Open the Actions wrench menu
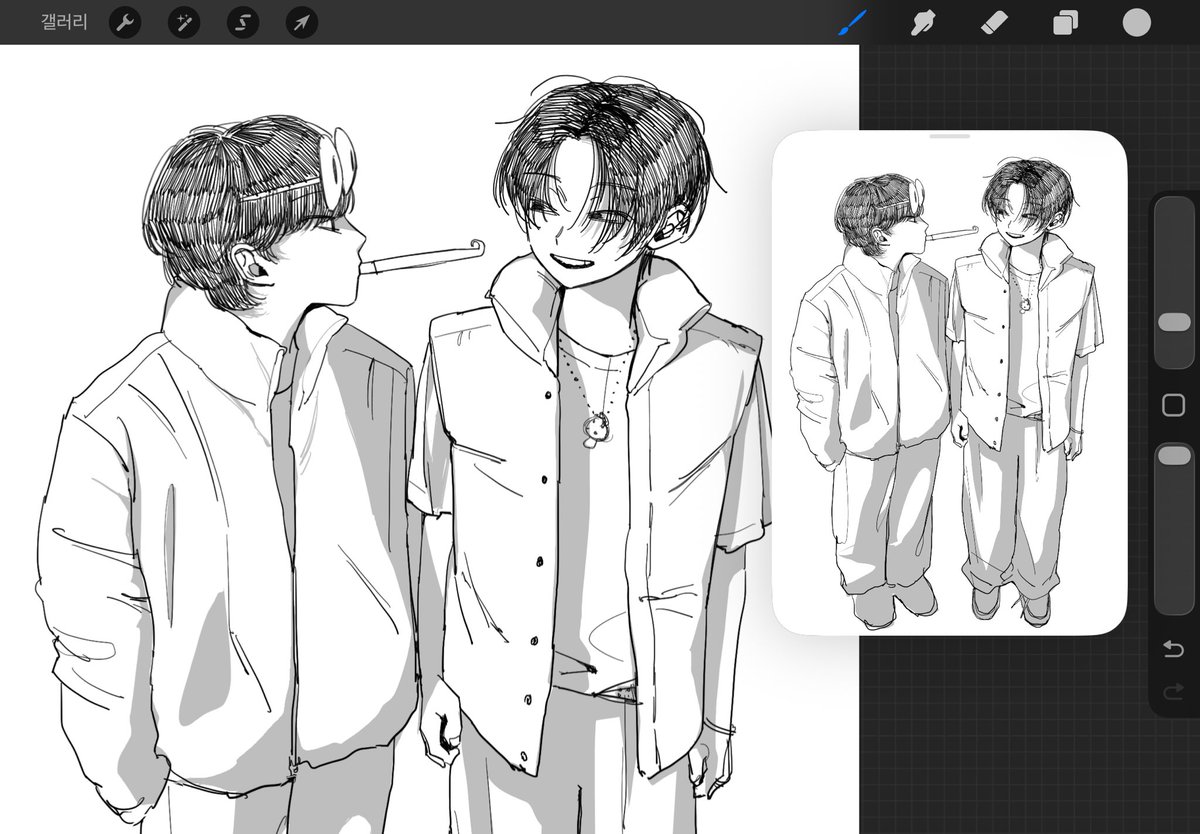Viewport: 1200px width, 834px height. pos(124,22)
